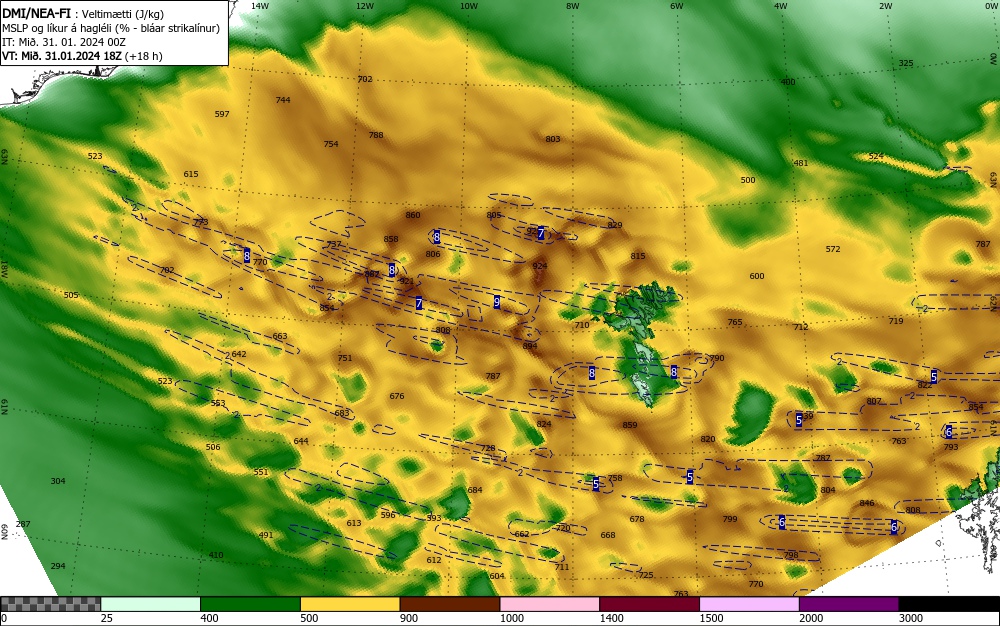Click the map value 846
The width and height of the screenshot is (1000, 626).
(x=867, y=503)
